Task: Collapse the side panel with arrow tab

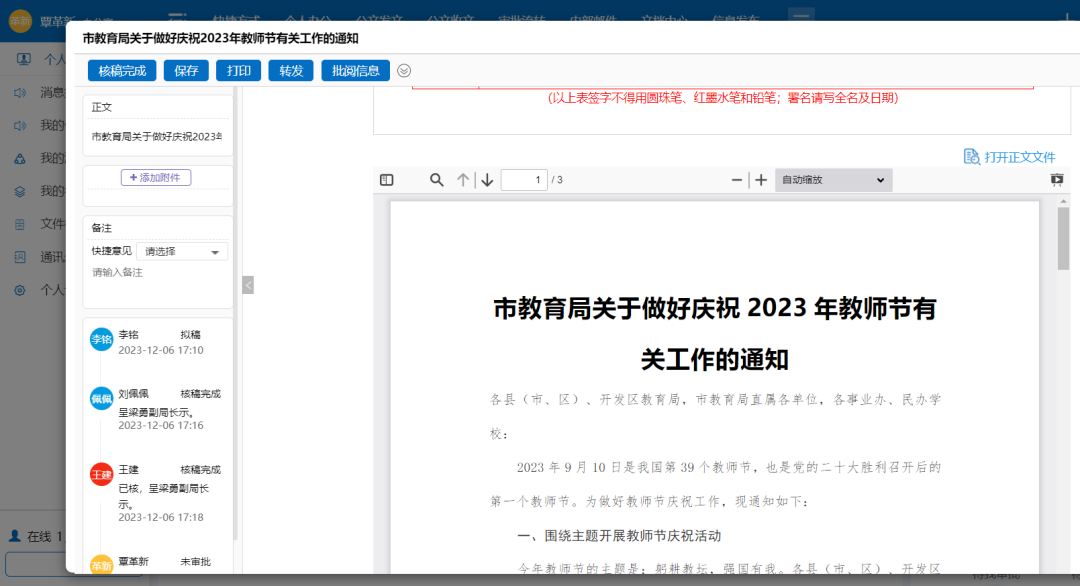Action: click(247, 284)
